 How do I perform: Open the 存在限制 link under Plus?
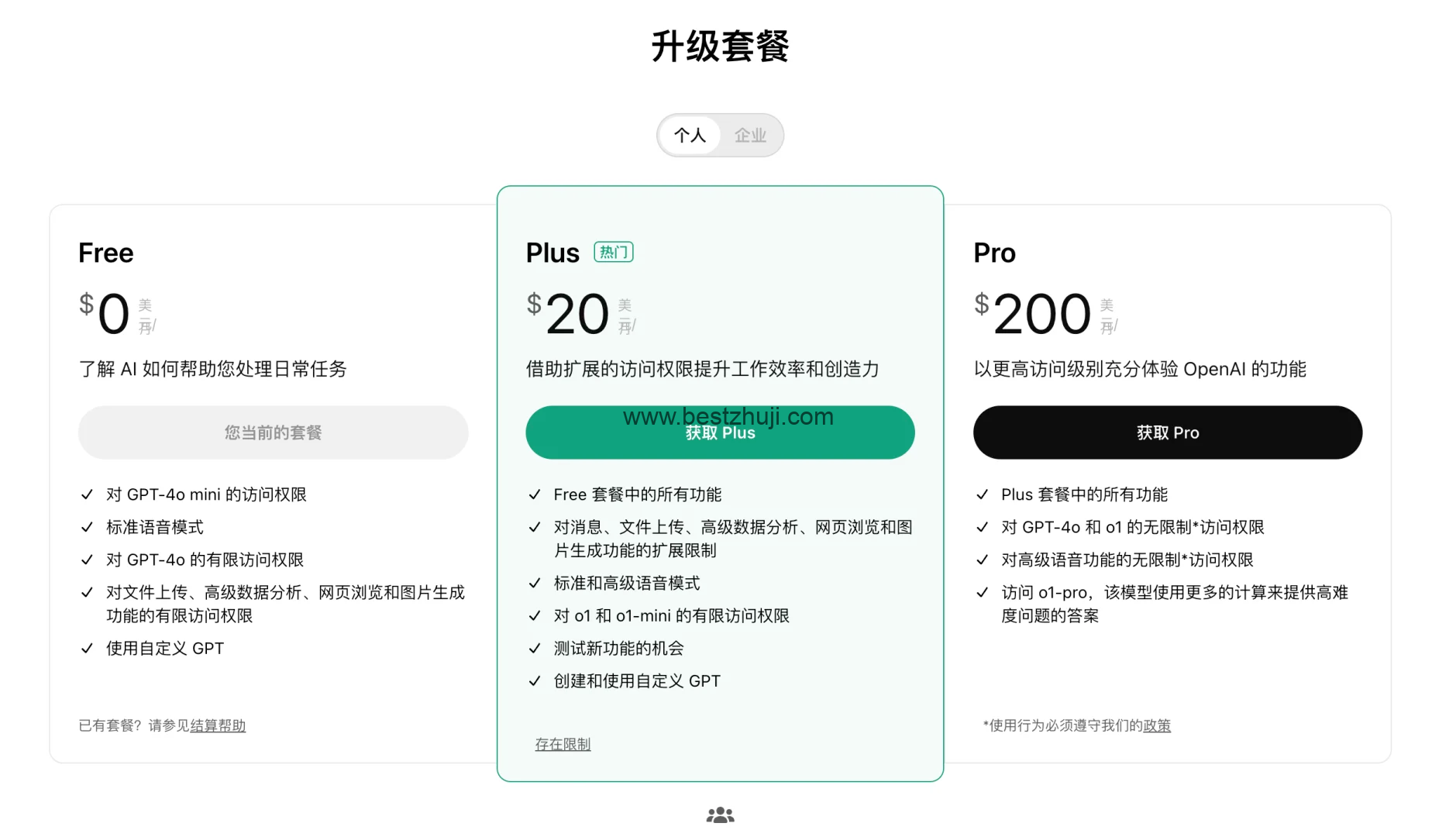coord(562,744)
